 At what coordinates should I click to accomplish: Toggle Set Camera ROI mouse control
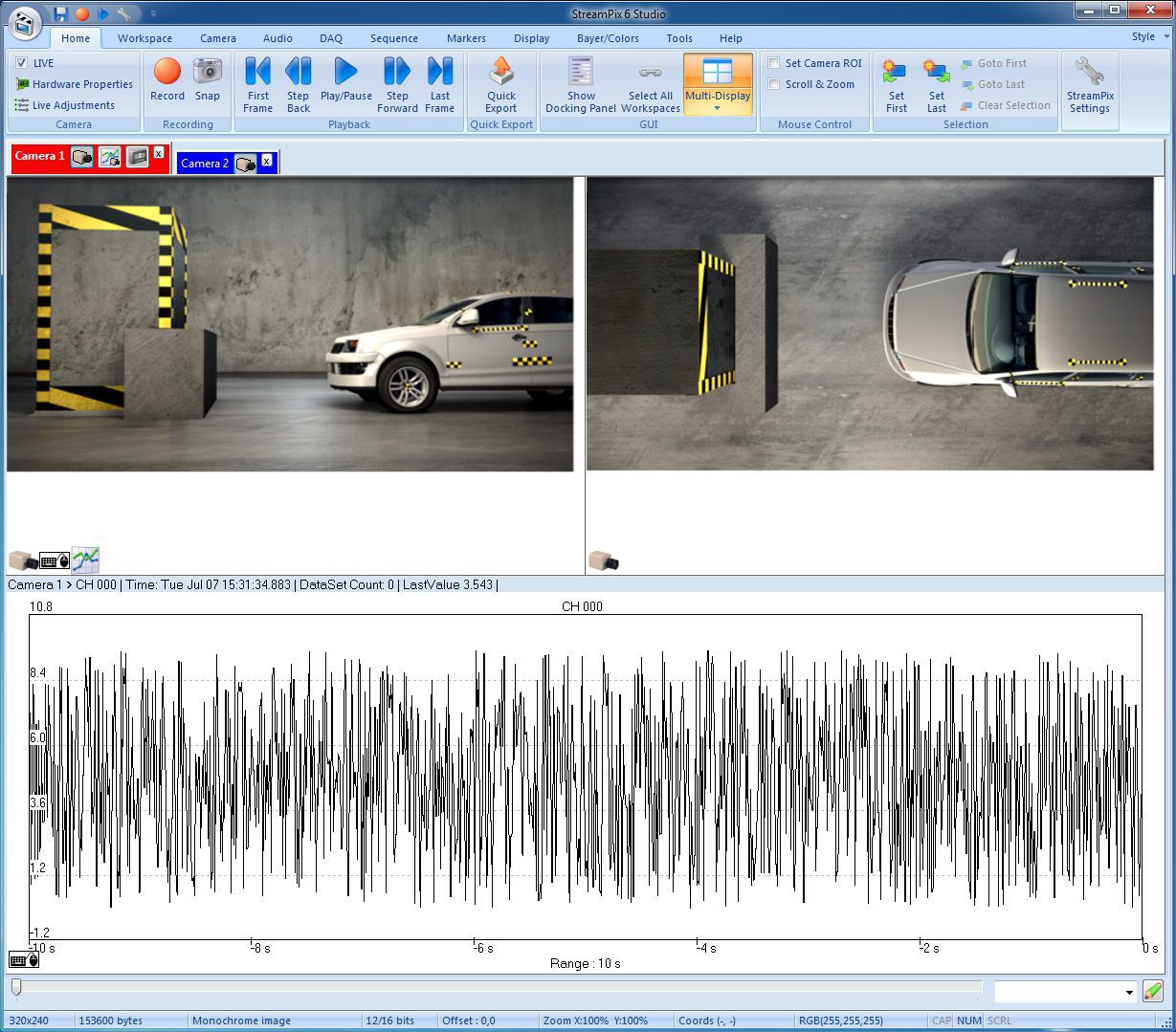[773, 62]
